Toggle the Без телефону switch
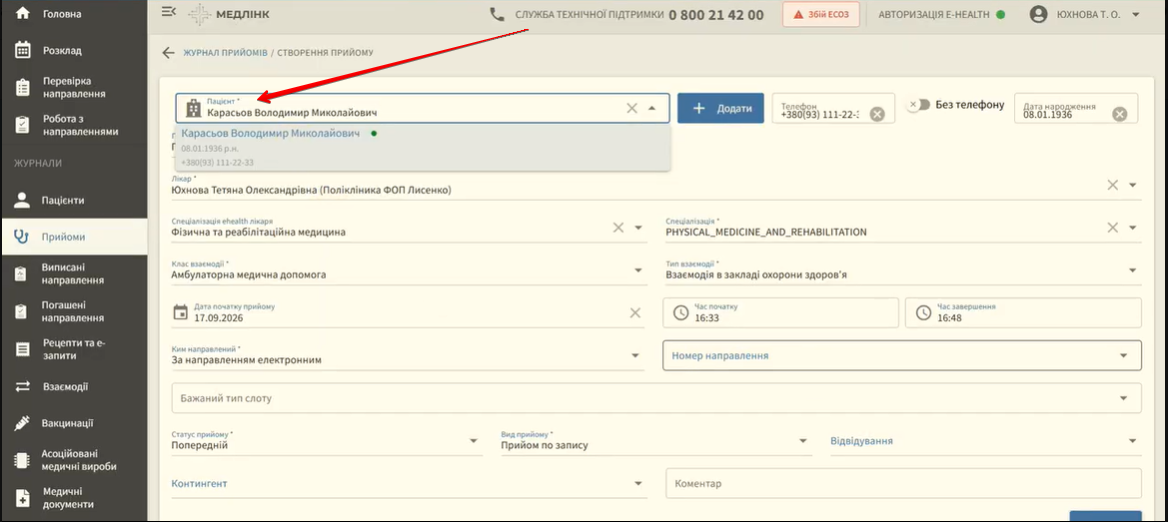 point(918,105)
